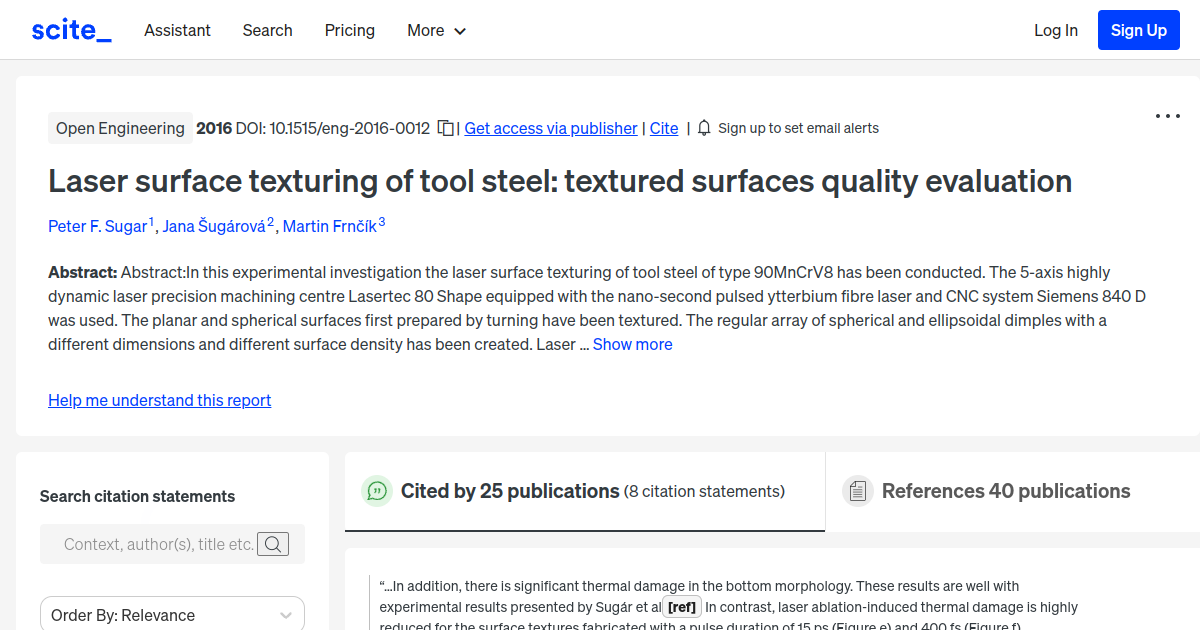The width and height of the screenshot is (1200, 630).
Task: Click the Cite link
Action: tap(663, 128)
